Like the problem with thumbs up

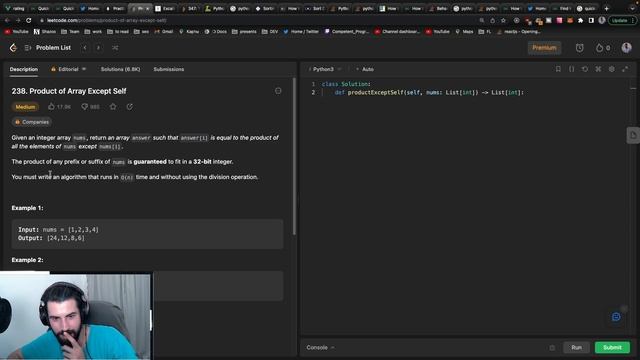[59, 107]
